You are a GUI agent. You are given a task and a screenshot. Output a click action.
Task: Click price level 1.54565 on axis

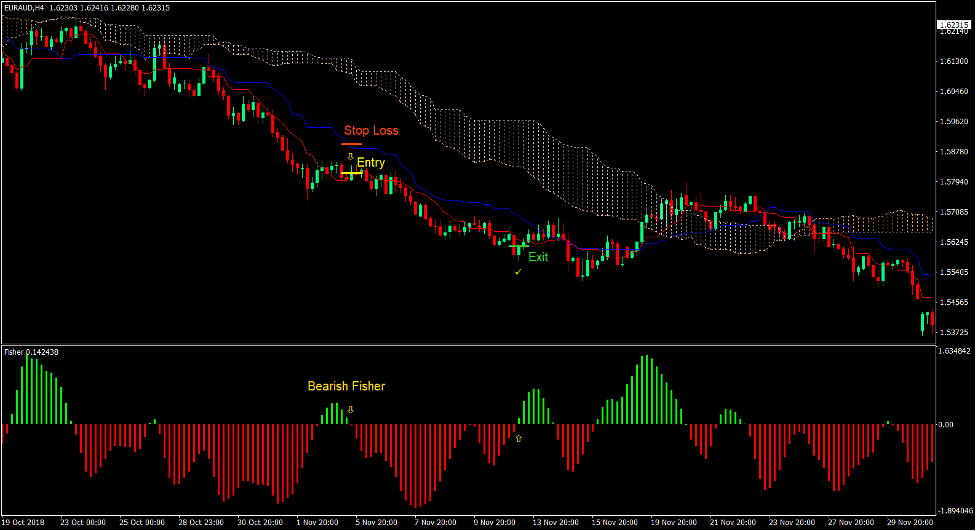(x=954, y=302)
